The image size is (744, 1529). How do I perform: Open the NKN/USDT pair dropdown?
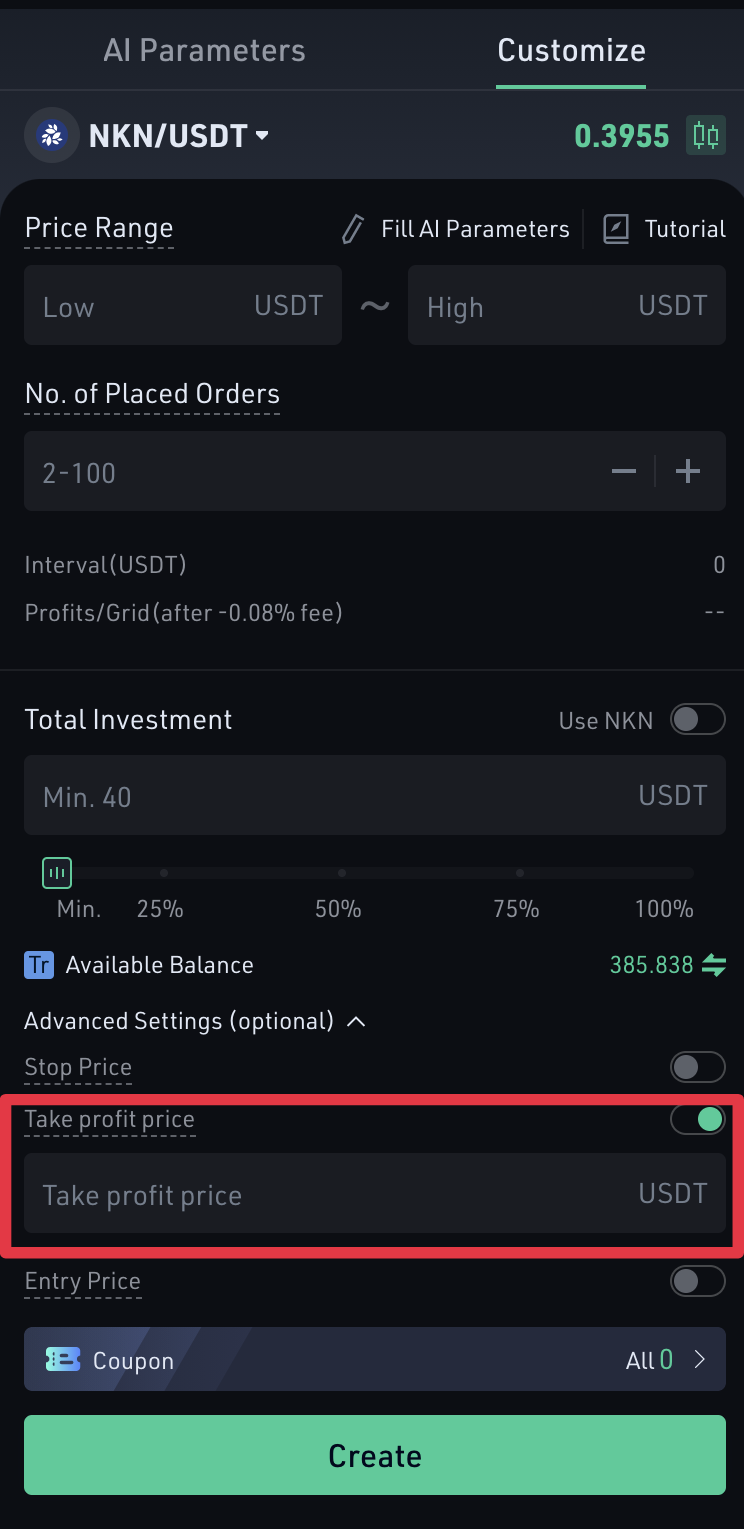pos(179,135)
